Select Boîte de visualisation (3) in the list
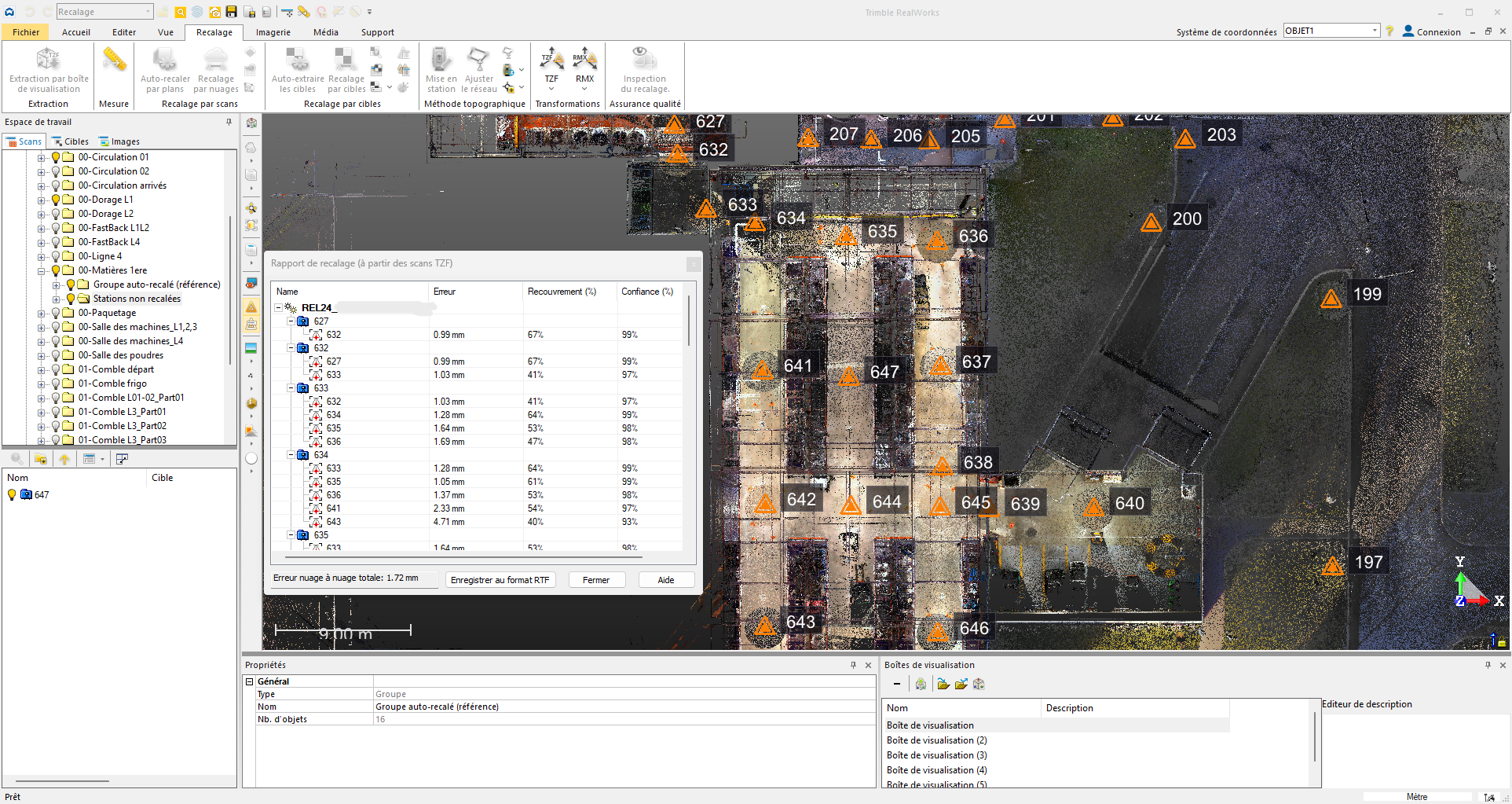This screenshot has width=1512, height=804. click(936, 754)
